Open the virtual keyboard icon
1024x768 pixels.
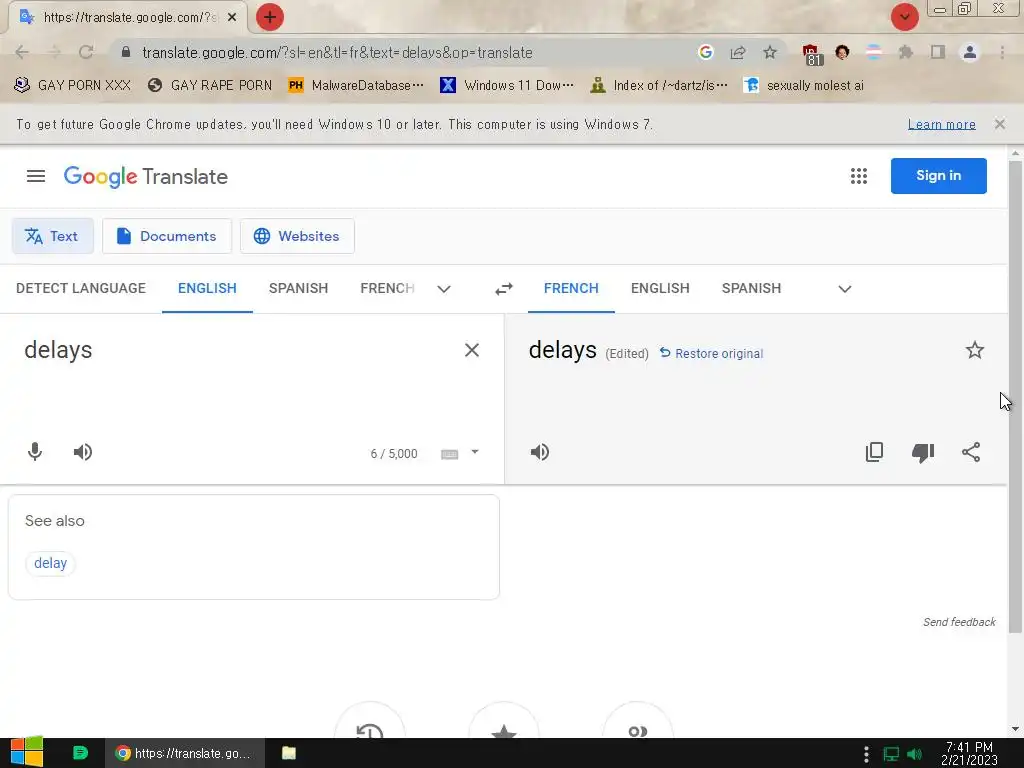pyautogui.click(x=449, y=454)
